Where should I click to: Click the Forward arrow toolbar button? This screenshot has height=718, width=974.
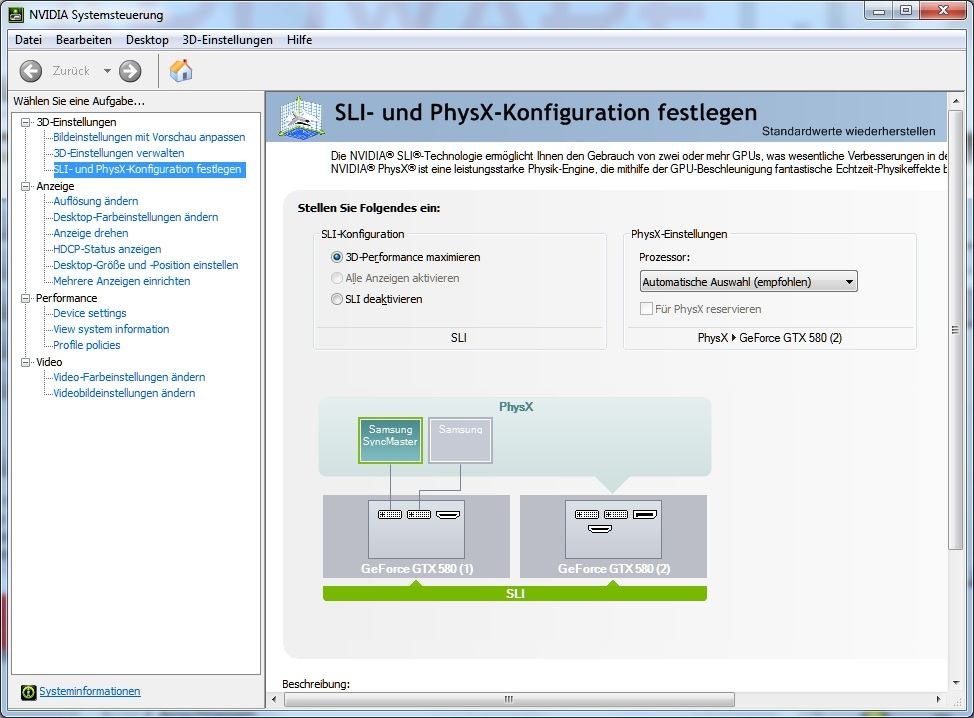[130, 71]
